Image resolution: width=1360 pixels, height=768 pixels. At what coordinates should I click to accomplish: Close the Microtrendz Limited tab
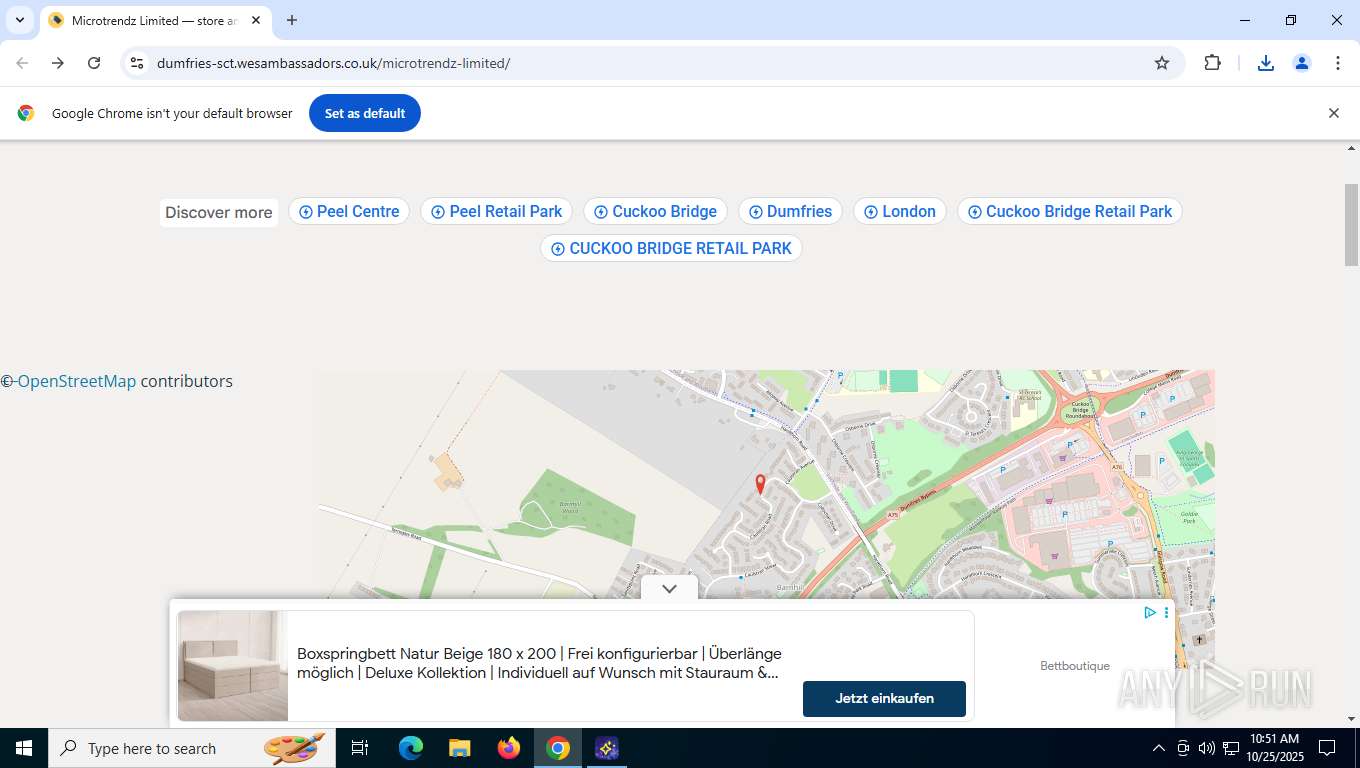[x=256, y=20]
